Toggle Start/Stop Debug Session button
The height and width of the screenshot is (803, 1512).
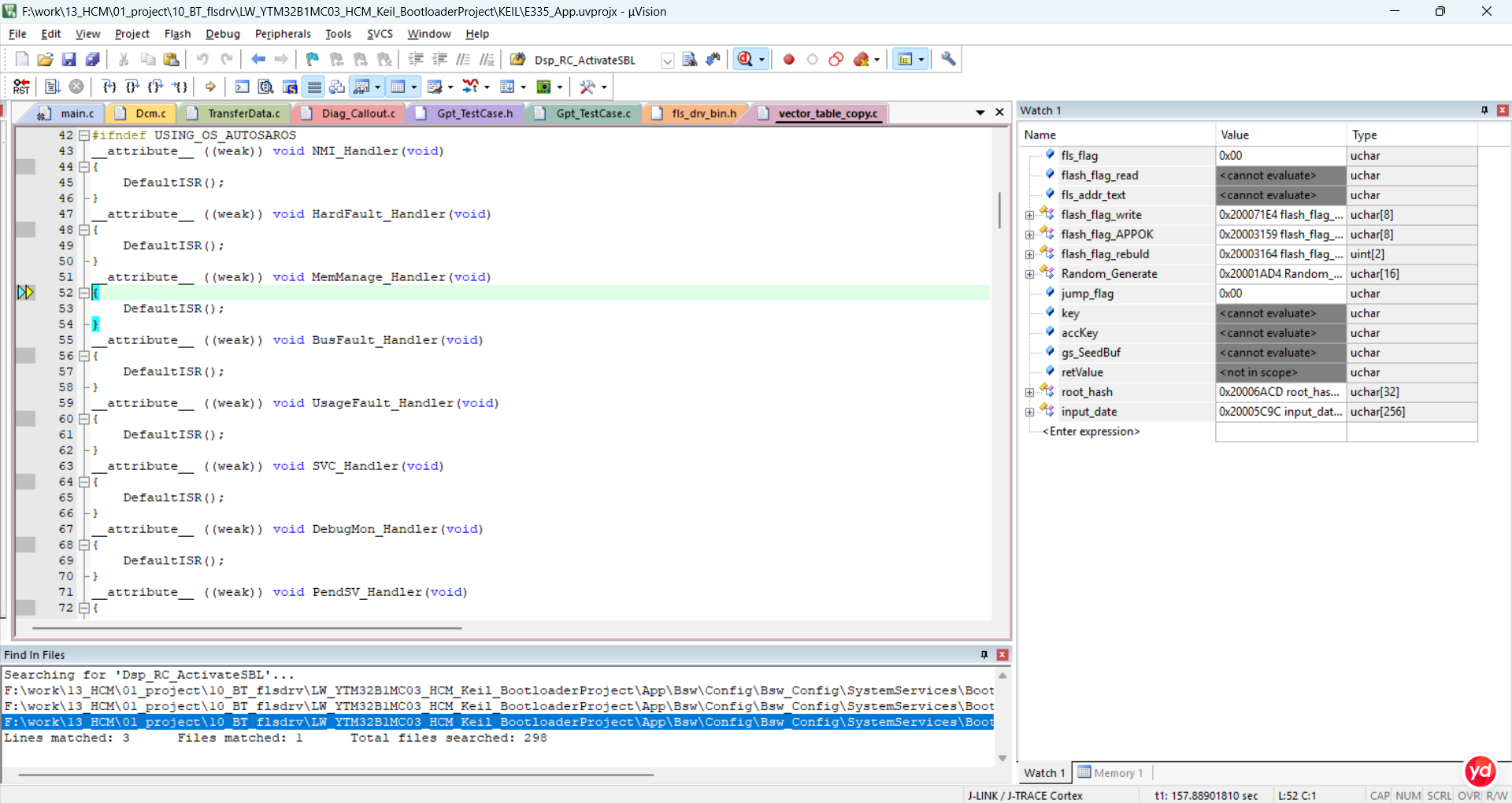coord(745,59)
